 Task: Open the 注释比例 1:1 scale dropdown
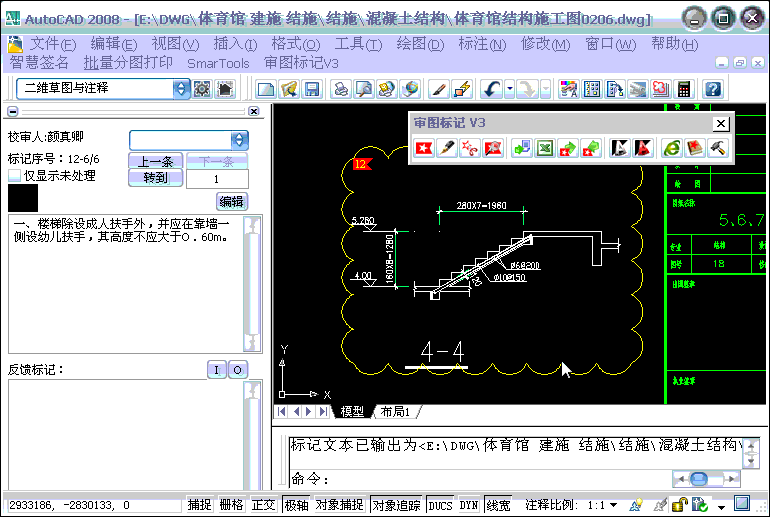tap(613, 505)
